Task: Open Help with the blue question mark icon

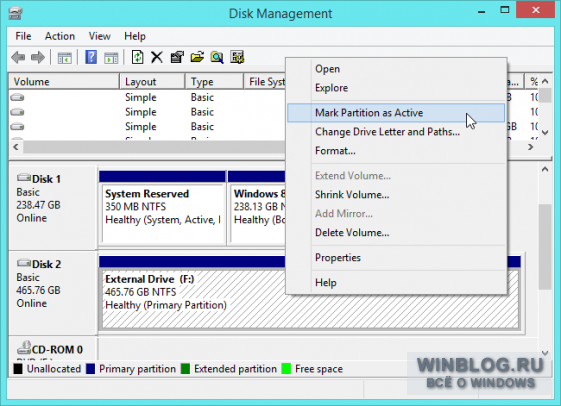Action: (x=91, y=57)
